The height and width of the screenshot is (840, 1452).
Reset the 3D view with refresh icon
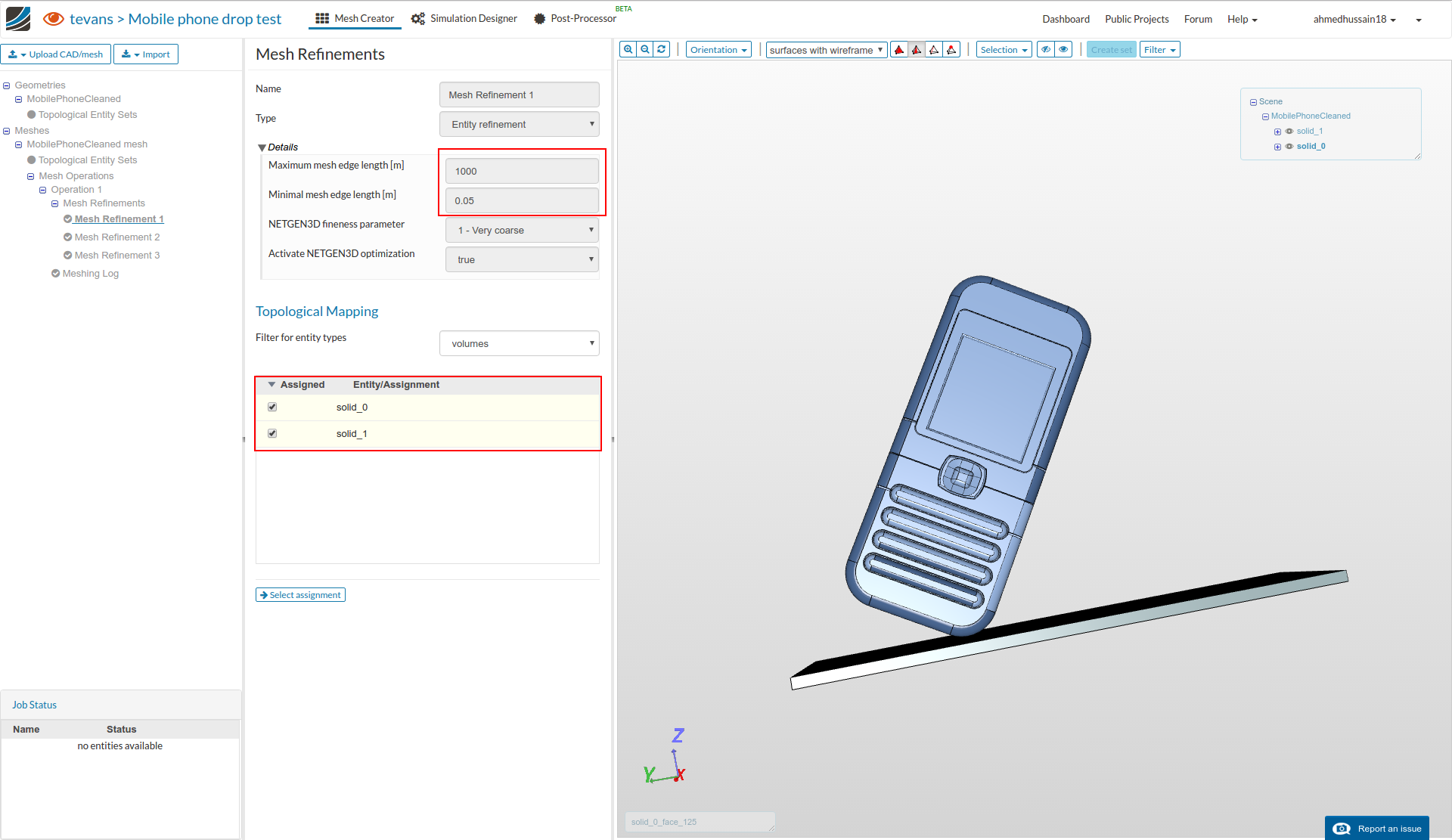pos(662,50)
